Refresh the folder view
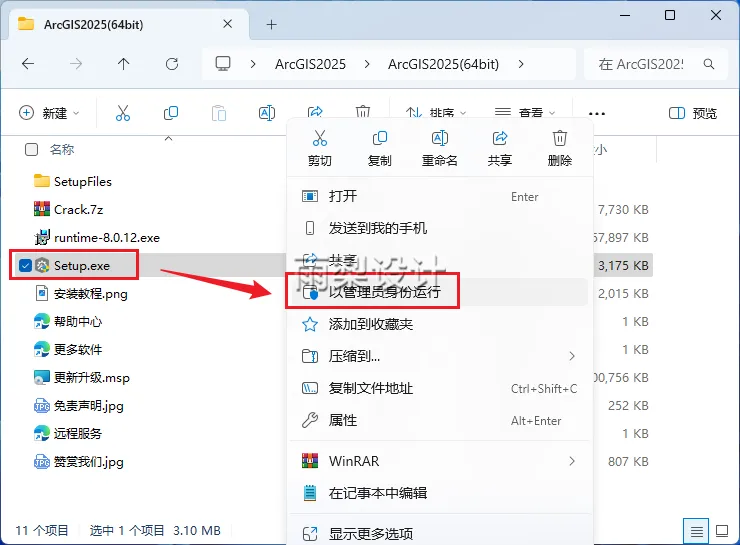 click(172, 64)
